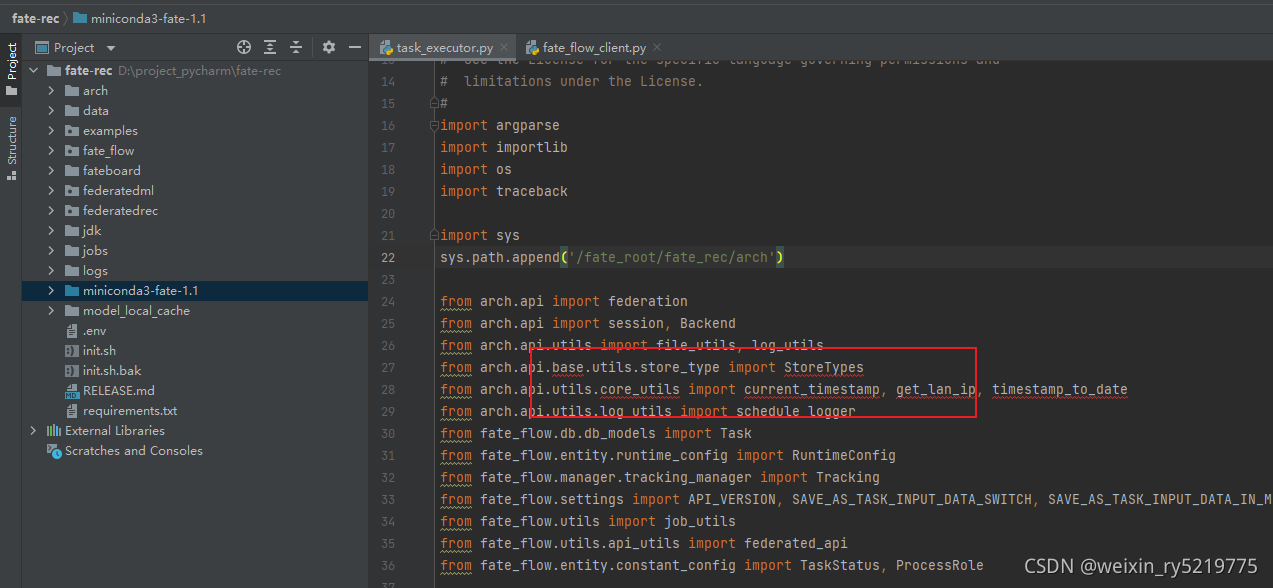Expand the fate_flow folder
Image resolution: width=1273 pixels, height=588 pixels.
point(51,151)
